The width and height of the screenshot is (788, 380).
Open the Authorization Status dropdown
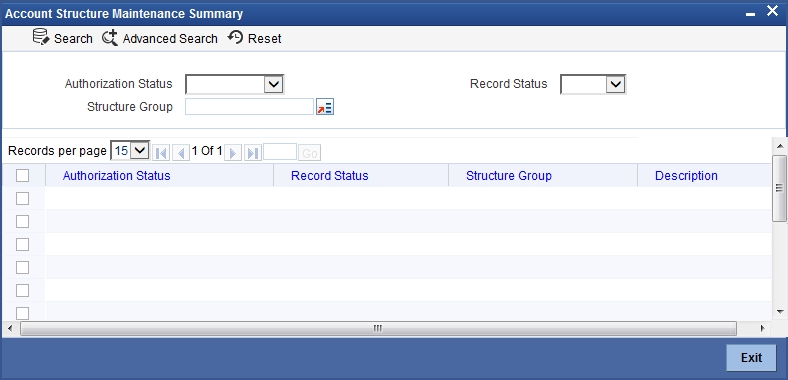tap(235, 84)
